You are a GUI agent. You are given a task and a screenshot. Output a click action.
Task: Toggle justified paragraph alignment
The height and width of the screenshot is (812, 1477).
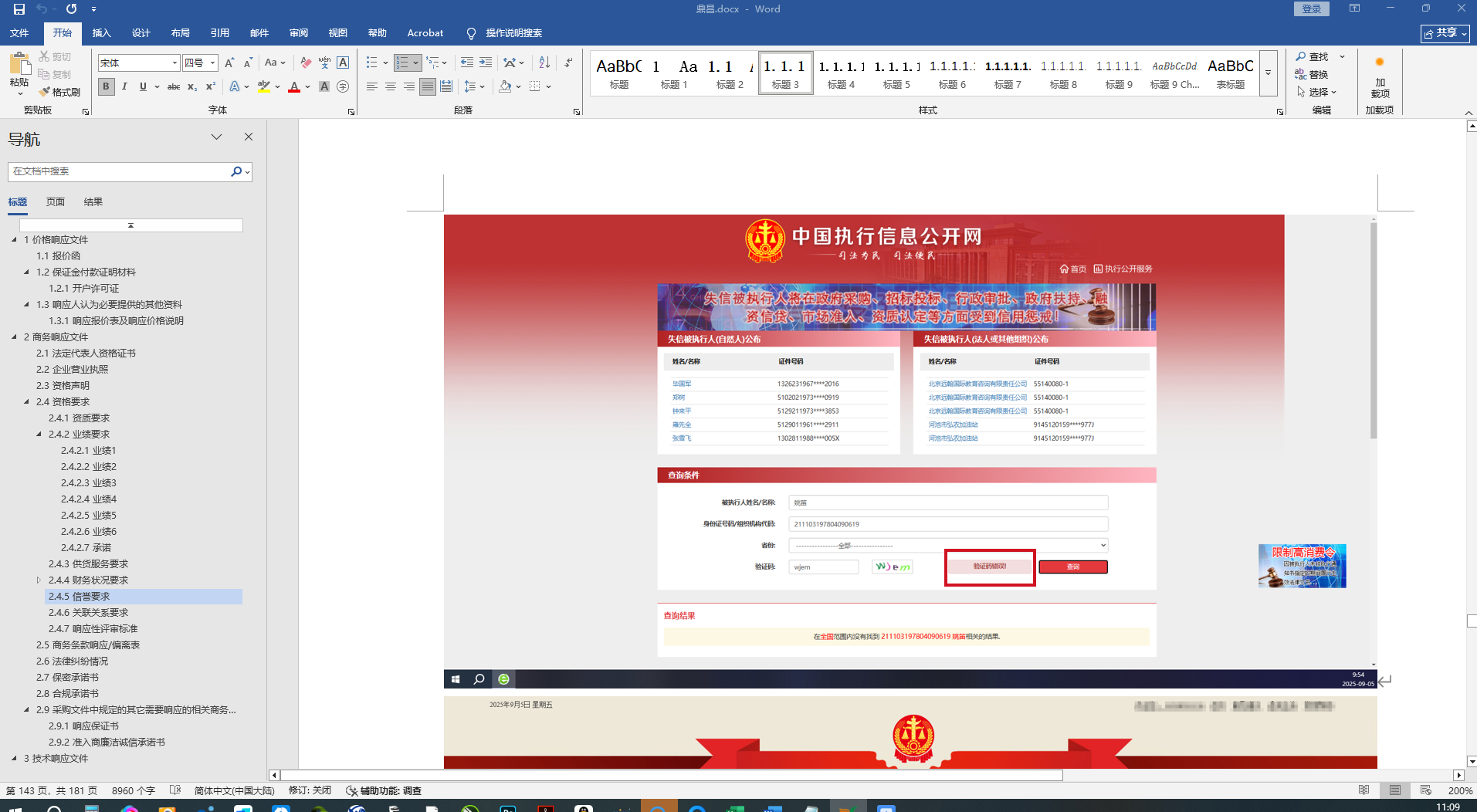click(x=428, y=86)
